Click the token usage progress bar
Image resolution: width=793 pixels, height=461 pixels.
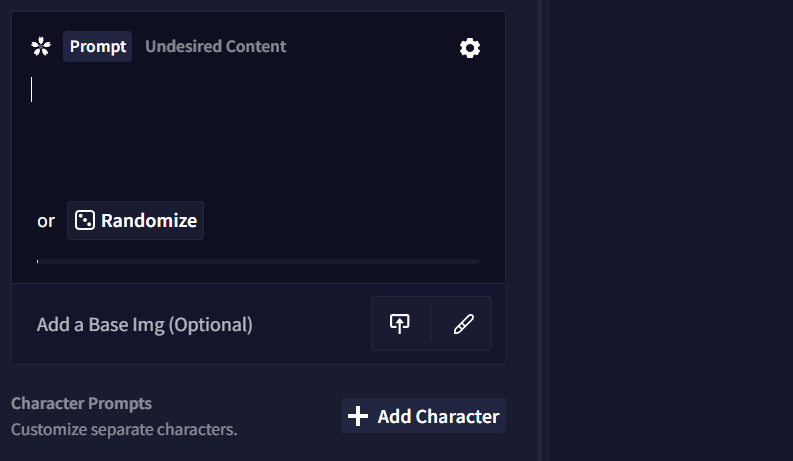pos(258,261)
